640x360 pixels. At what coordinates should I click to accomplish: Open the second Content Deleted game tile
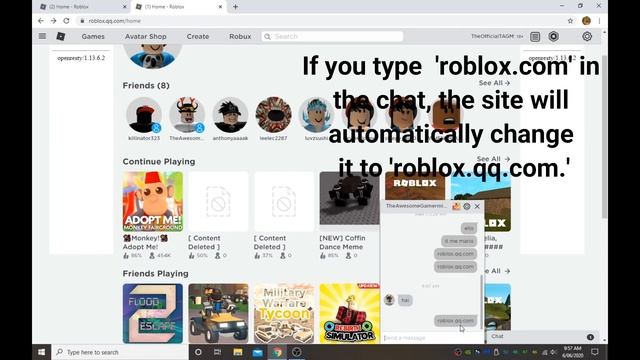284,202
